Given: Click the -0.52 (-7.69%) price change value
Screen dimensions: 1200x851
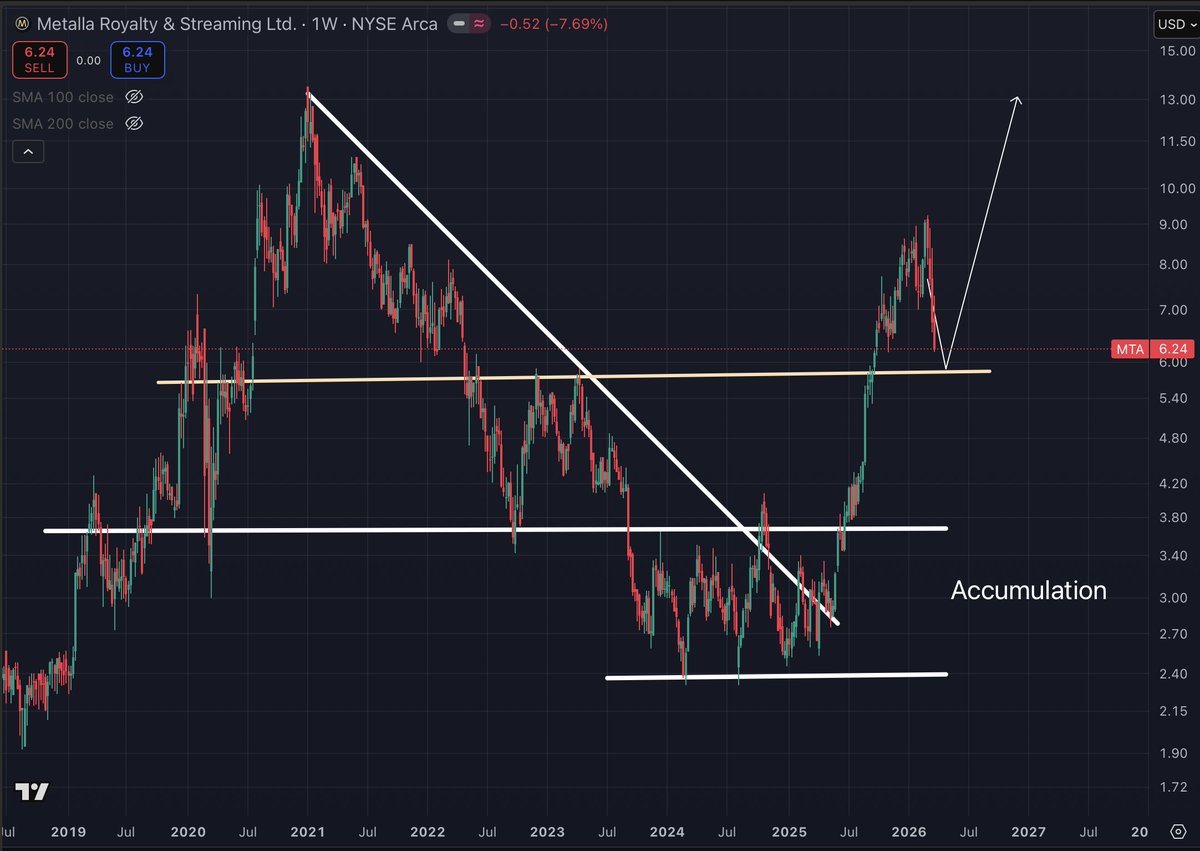Looking at the screenshot, I should pos(552,22).
